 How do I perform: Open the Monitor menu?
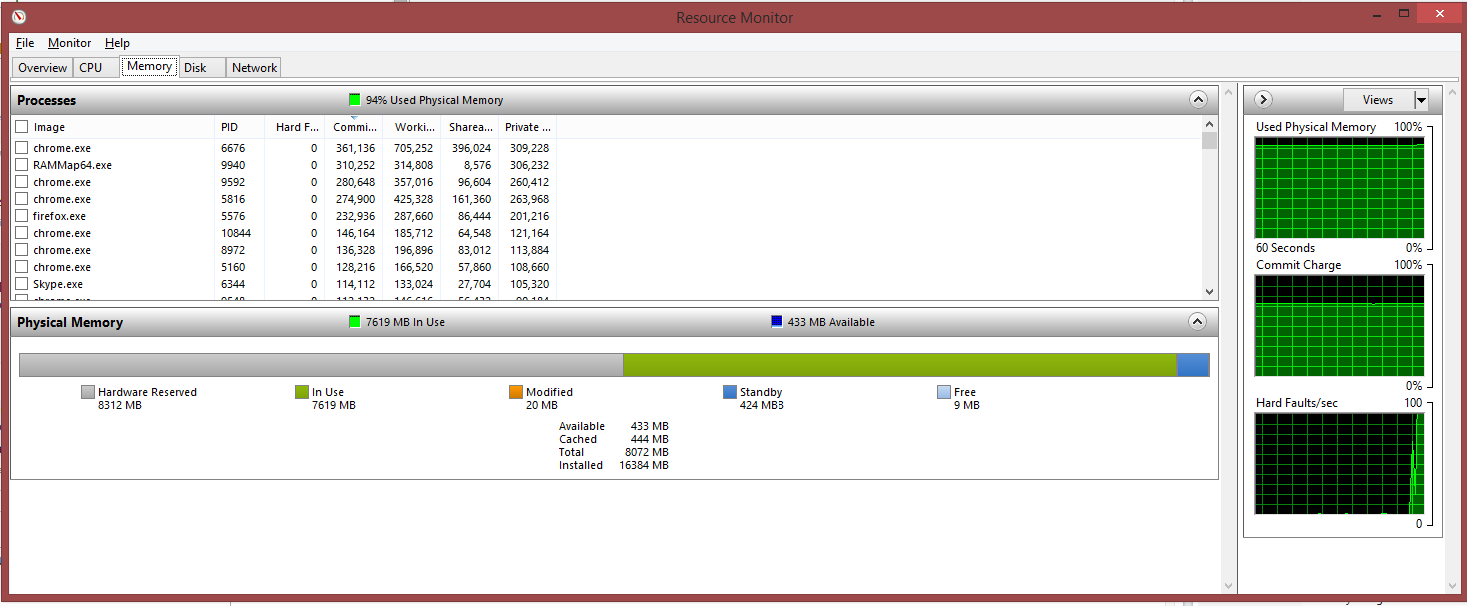69,43
